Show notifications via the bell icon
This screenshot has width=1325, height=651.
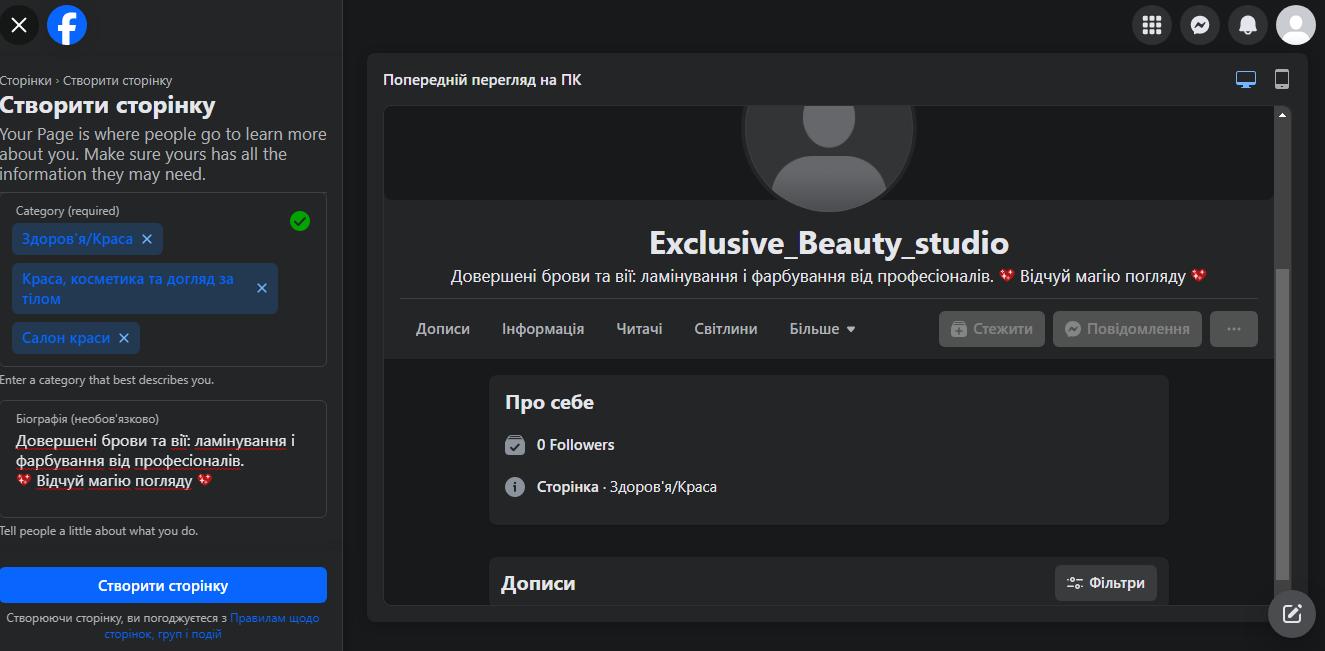click(1248, 25)
